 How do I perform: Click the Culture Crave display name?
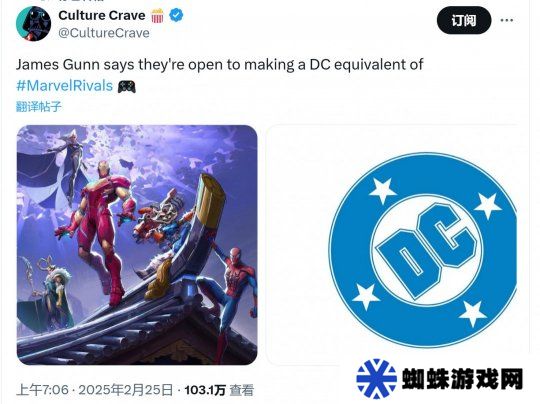point(102,15)
